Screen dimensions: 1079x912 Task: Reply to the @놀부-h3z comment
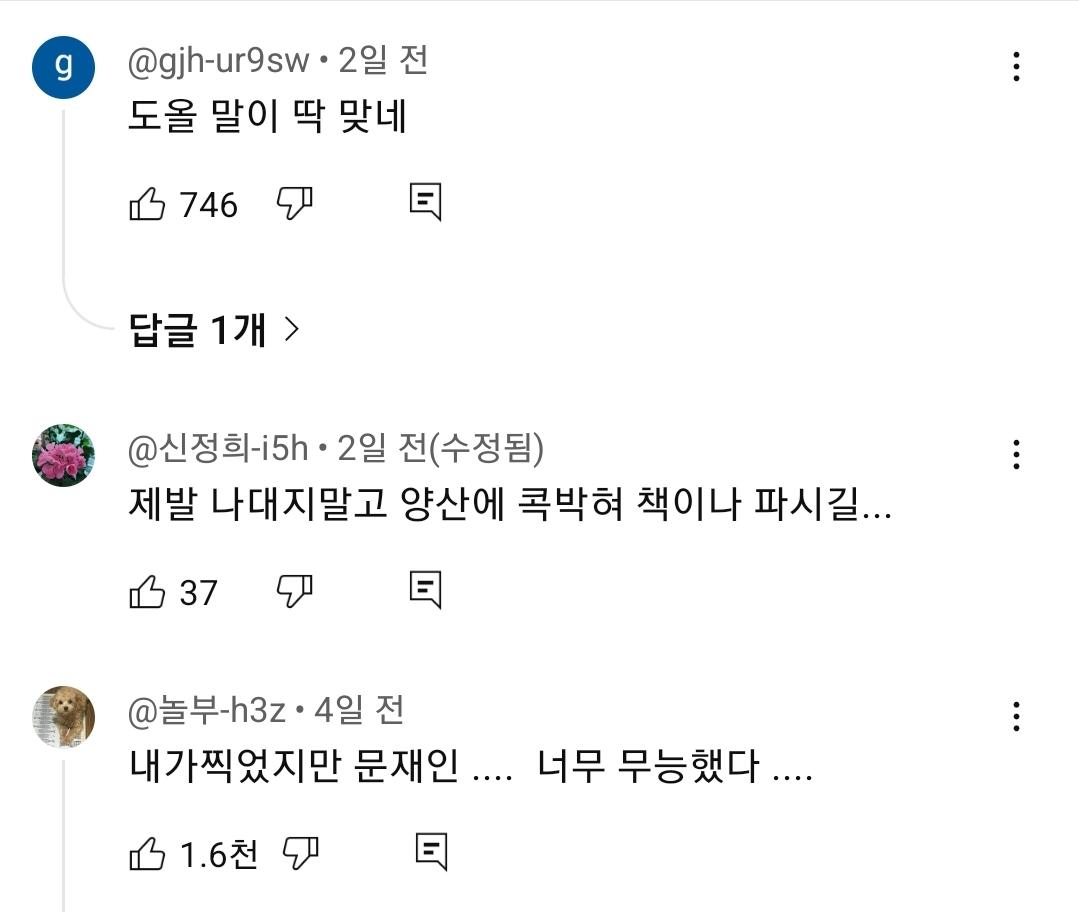coord(431,852)
